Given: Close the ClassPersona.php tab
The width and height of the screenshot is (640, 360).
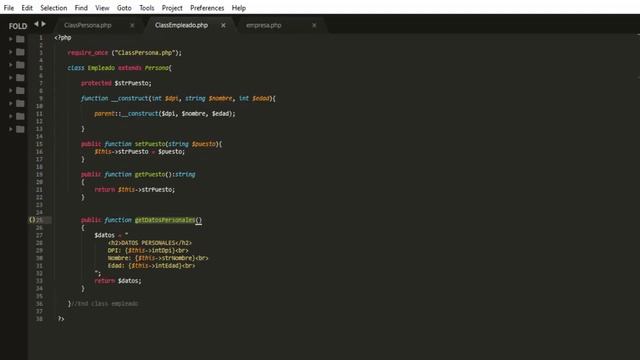Looking at the screenshot, I should 132,25.
